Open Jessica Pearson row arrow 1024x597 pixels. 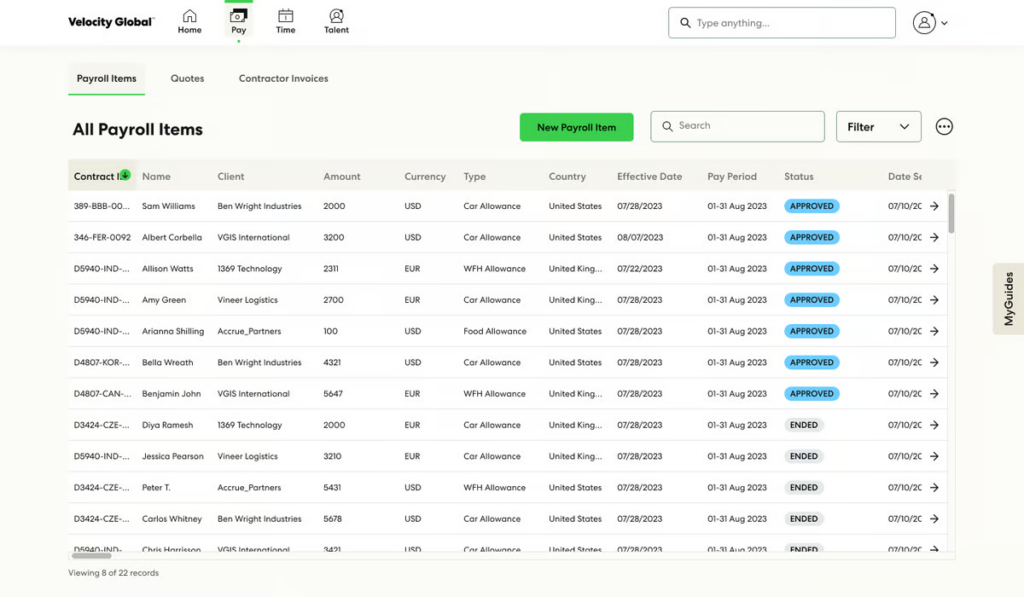935,457
